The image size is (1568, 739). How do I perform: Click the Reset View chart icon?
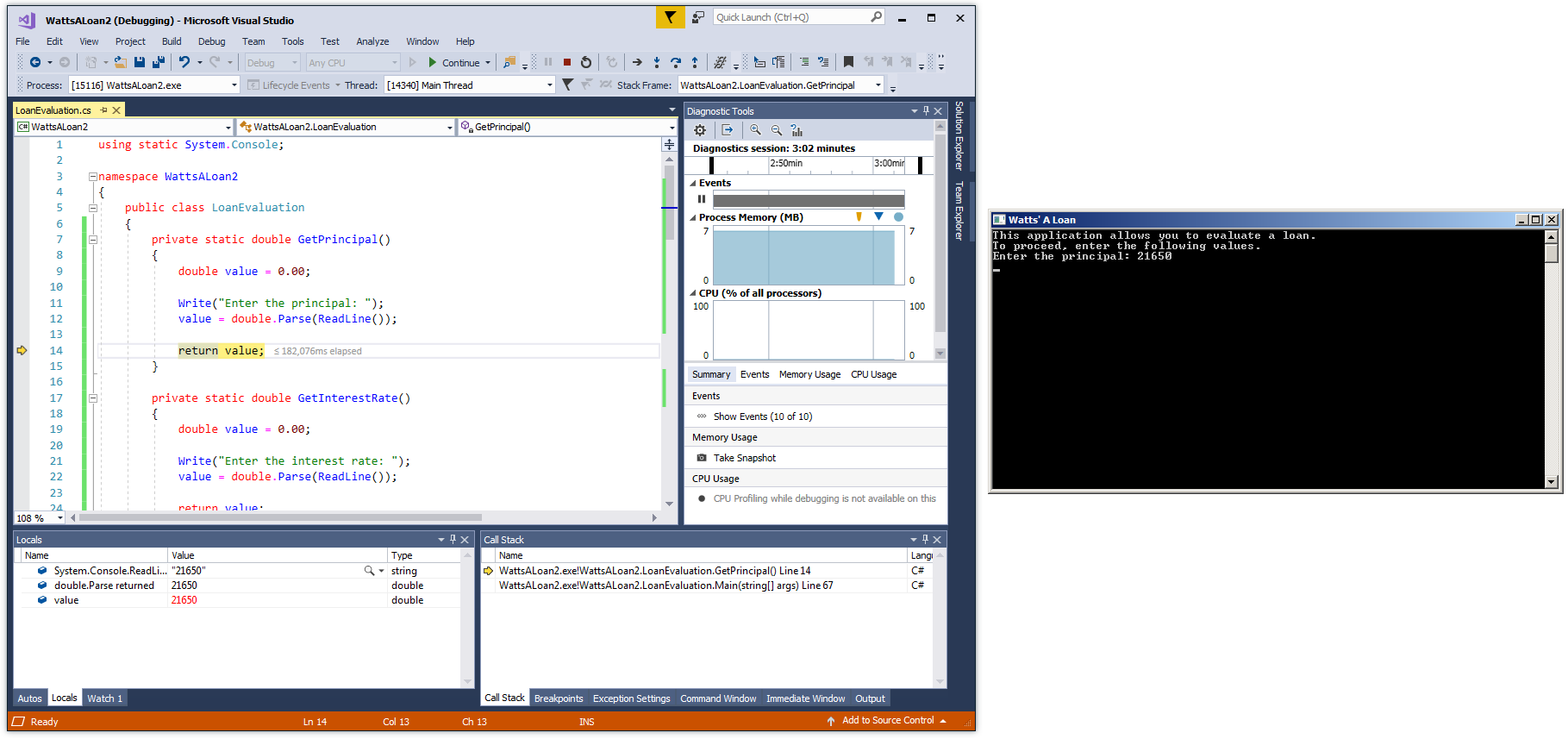[796, 130]
